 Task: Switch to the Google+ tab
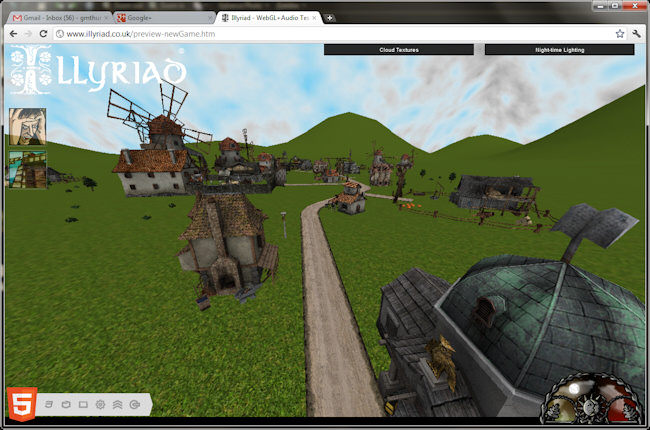tap(165, 18)
